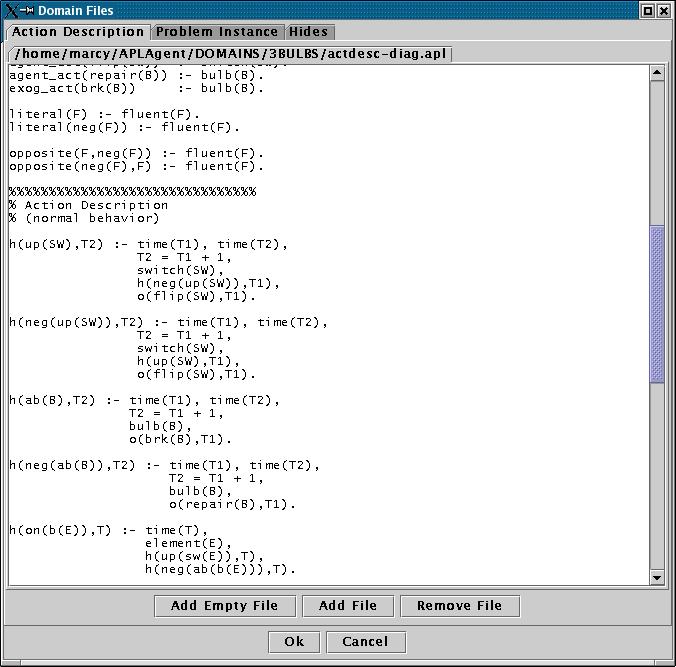Select the Hides tab
Viewport: 676px width, 667px height.
click(308, 32)
